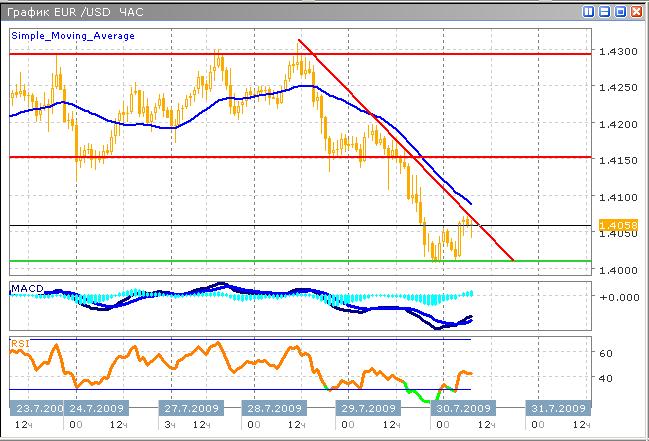Screen dimensions: 649x441
Task: Select the RSI indicator label
Action: (x=19, y=343)
